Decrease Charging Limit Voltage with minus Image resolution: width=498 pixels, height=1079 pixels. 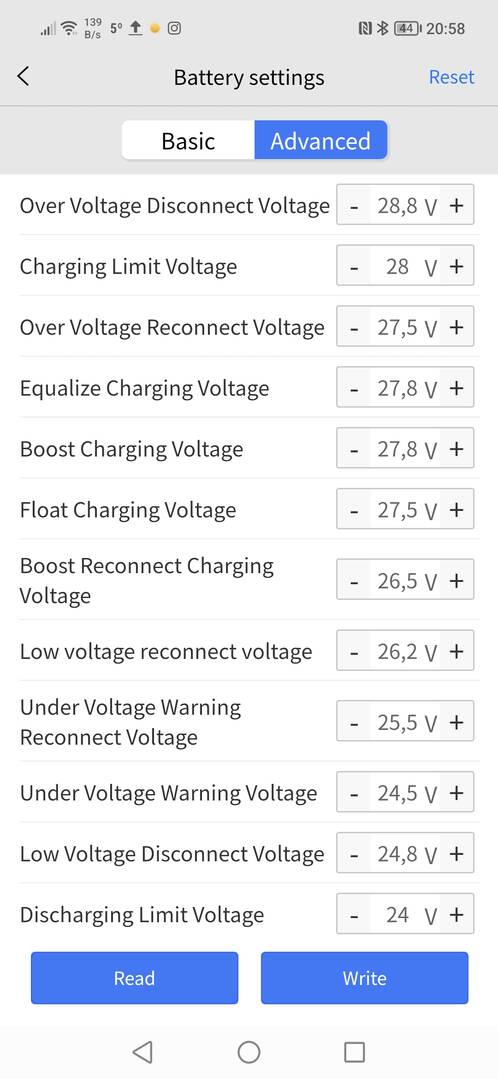point(354,266)
